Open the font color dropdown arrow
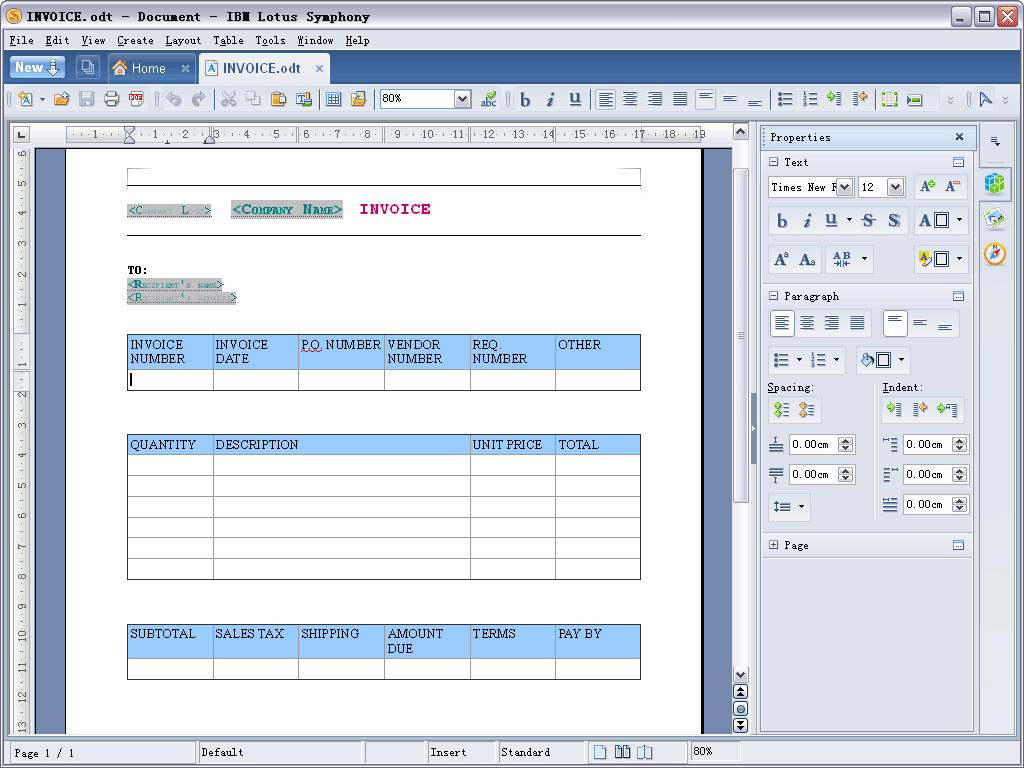This screenshot has height=768, width=1024. pos(959,220)
